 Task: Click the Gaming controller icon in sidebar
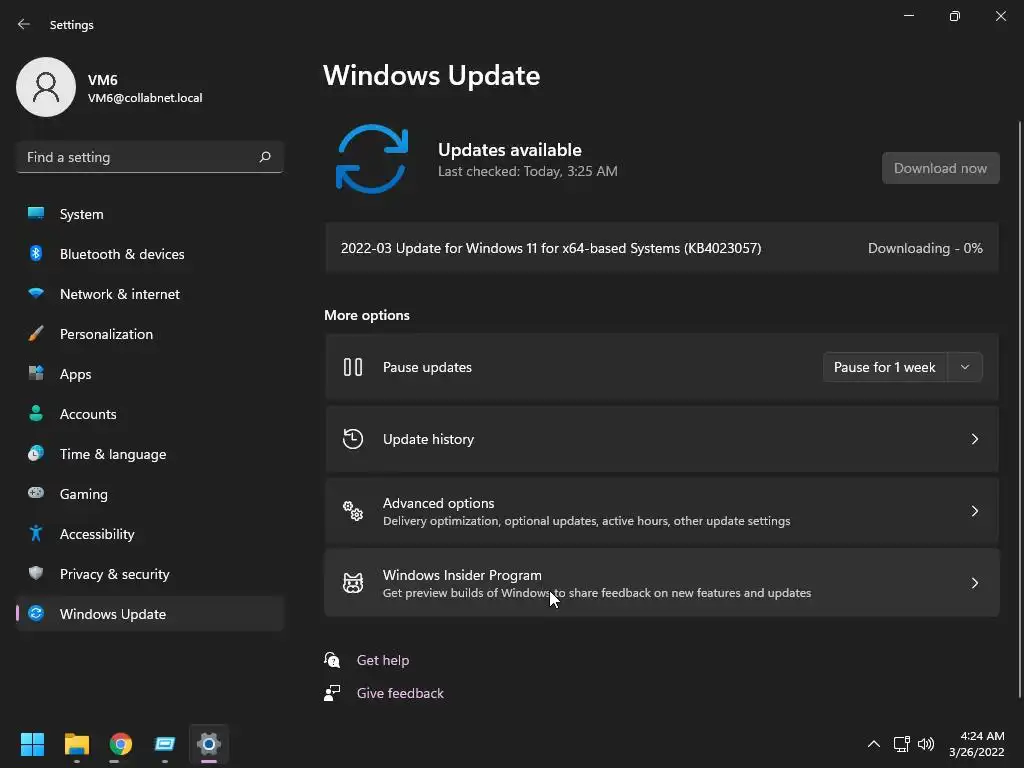tap(36, 493)
